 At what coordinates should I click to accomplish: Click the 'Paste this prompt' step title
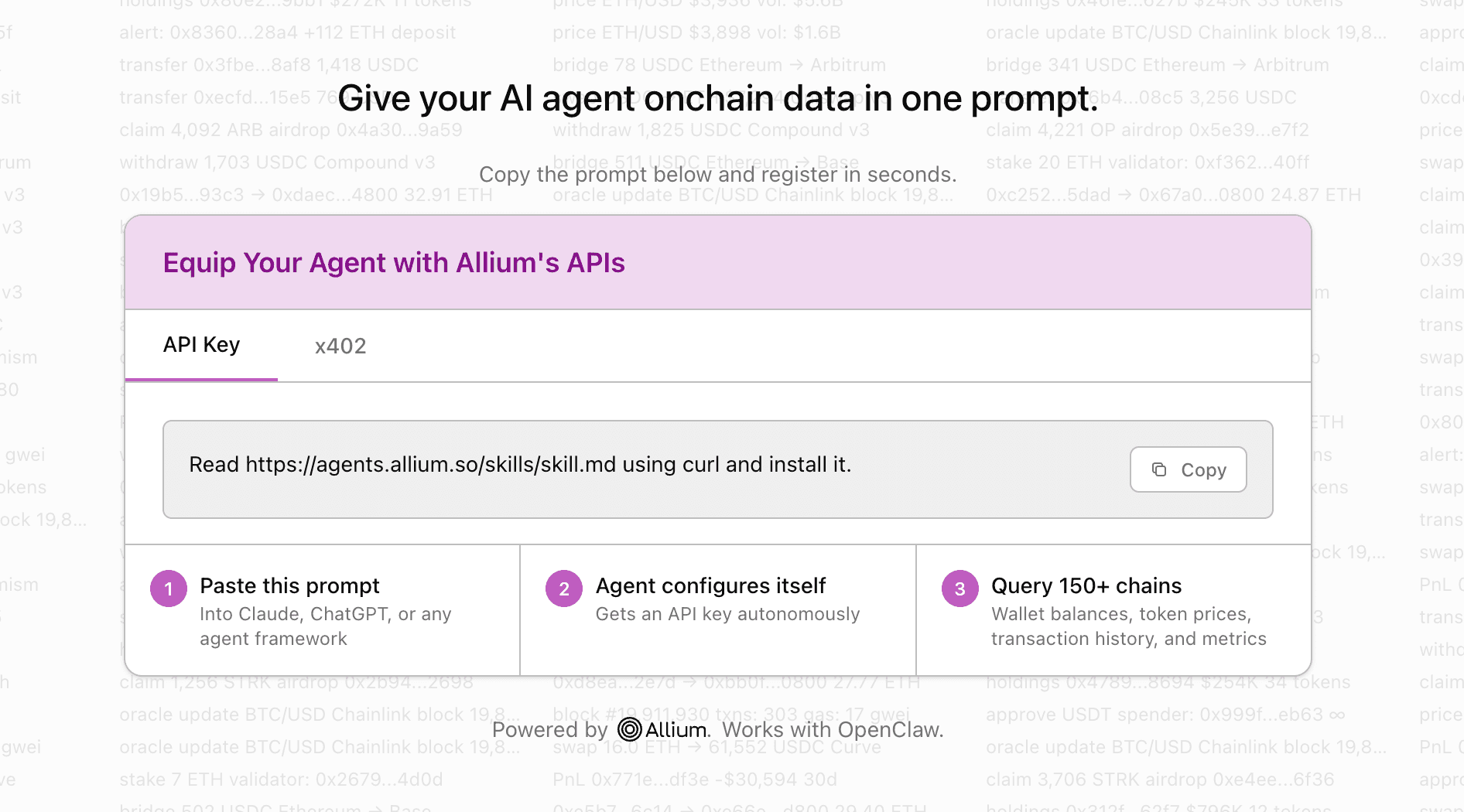pos(289,585)
